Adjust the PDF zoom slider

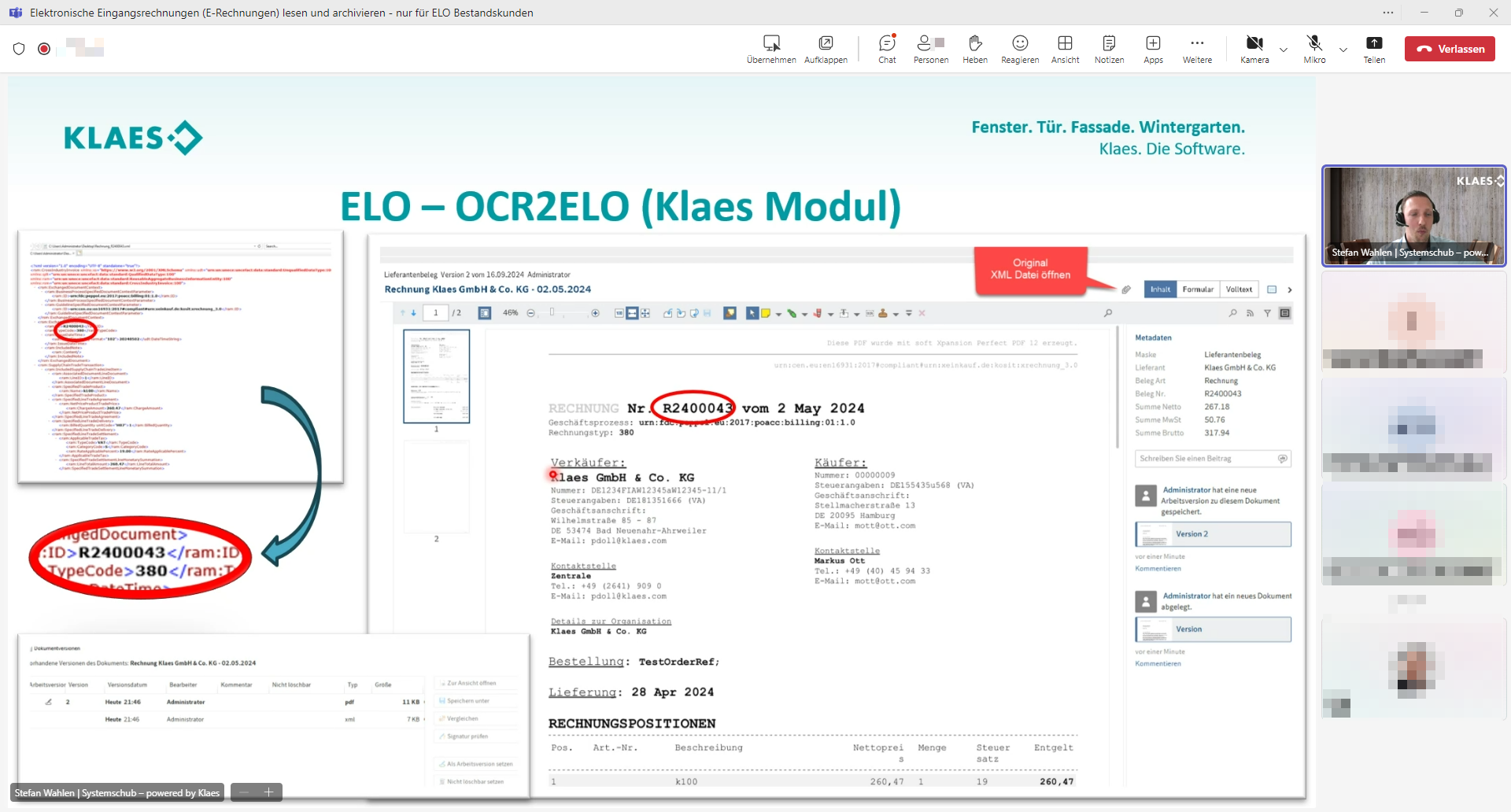[x=552, y=312]
